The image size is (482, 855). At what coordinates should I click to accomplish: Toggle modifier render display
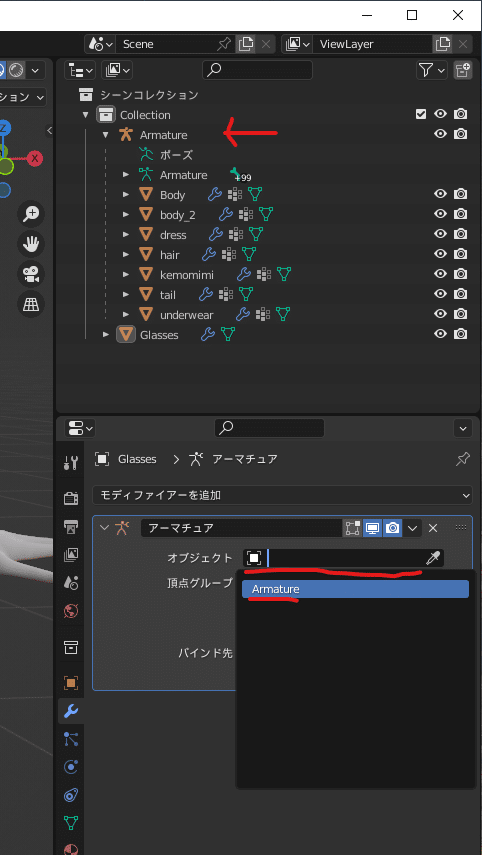[x=393, y=528]
